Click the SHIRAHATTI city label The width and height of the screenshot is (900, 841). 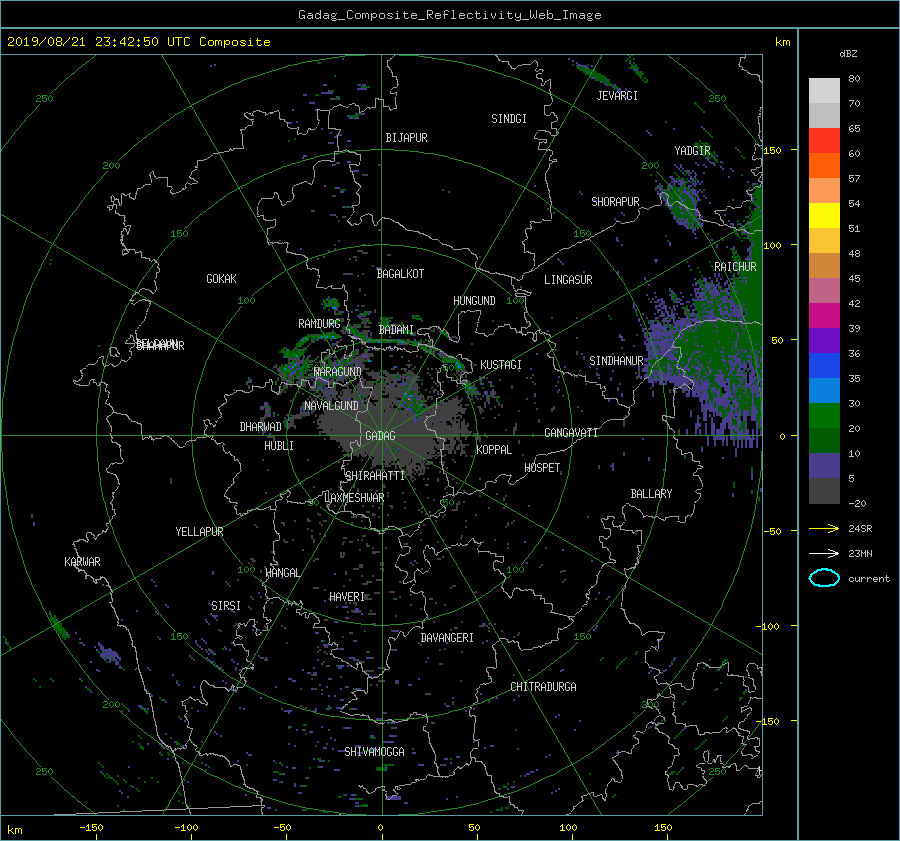pyautogui.click(x=375, y=476)
